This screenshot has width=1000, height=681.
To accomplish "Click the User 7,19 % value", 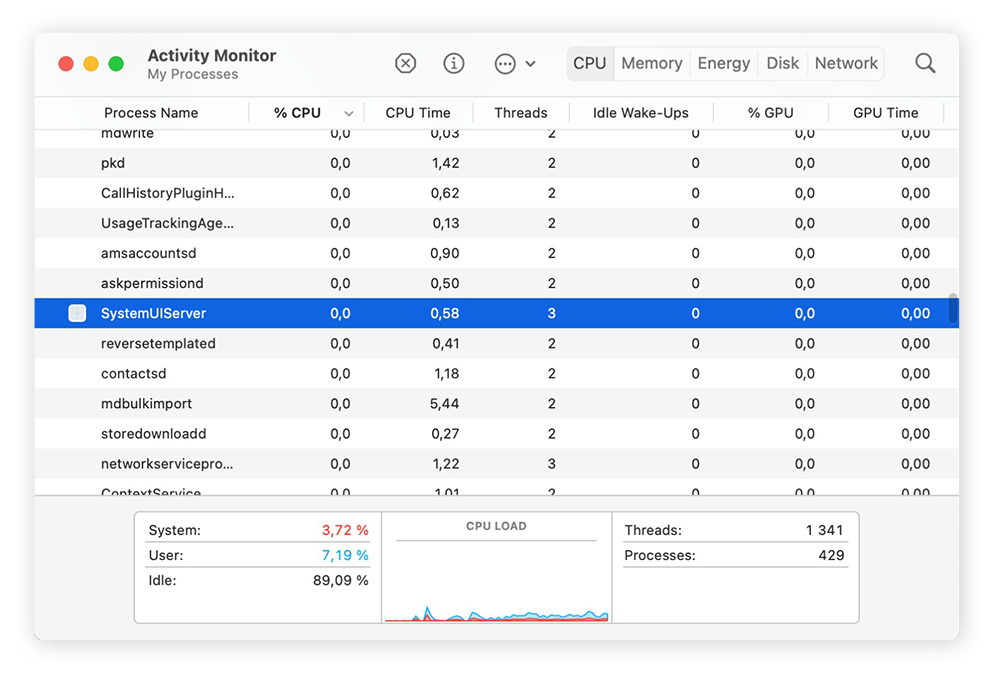I will pos(345,555).
